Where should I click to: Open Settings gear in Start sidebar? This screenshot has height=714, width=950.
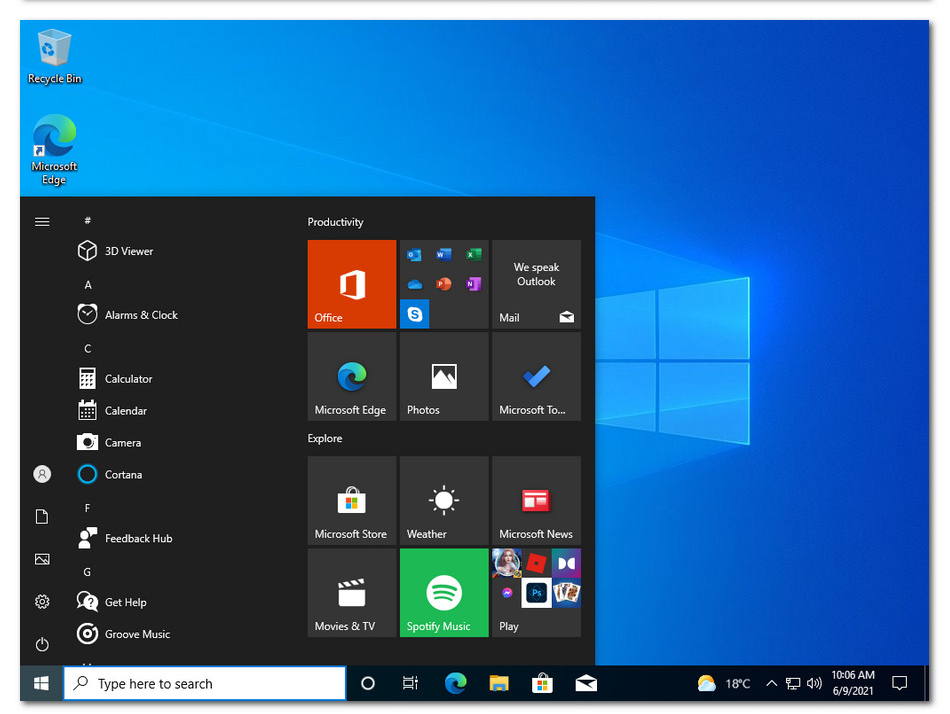click(42, 601)
